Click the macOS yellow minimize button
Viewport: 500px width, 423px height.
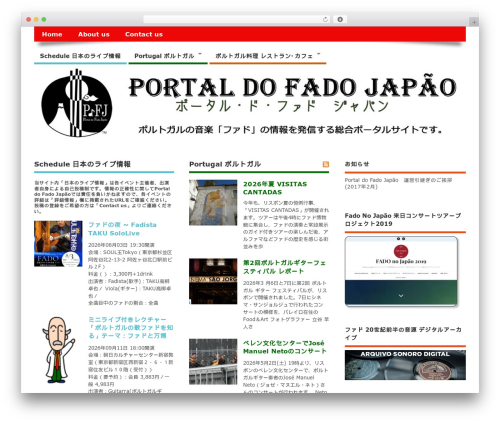tap(36, 19)
